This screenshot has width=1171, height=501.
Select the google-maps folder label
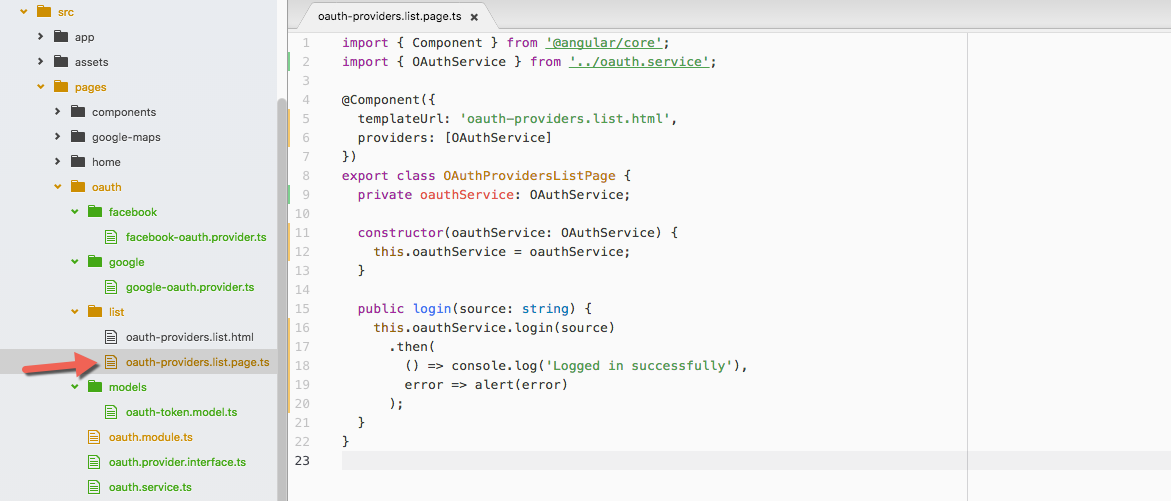coord(126,137)
